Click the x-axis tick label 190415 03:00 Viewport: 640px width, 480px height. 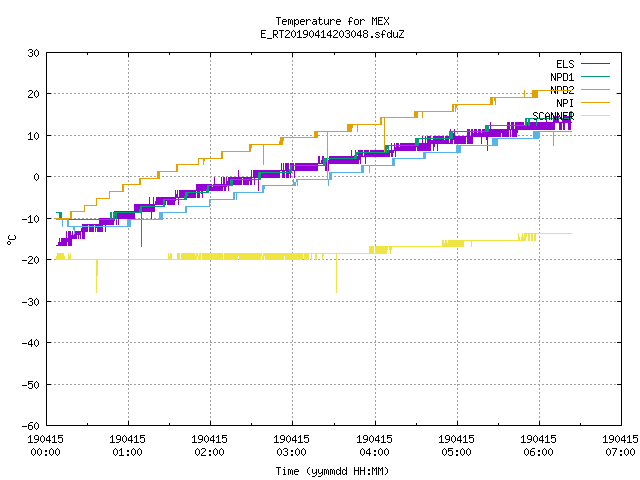tap(291, 446)
